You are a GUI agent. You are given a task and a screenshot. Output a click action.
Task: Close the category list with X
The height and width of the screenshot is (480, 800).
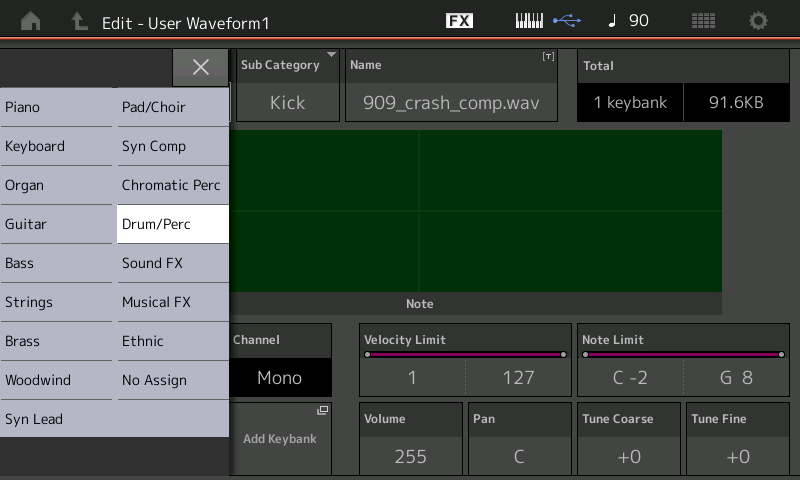click(x=201, y=67)
